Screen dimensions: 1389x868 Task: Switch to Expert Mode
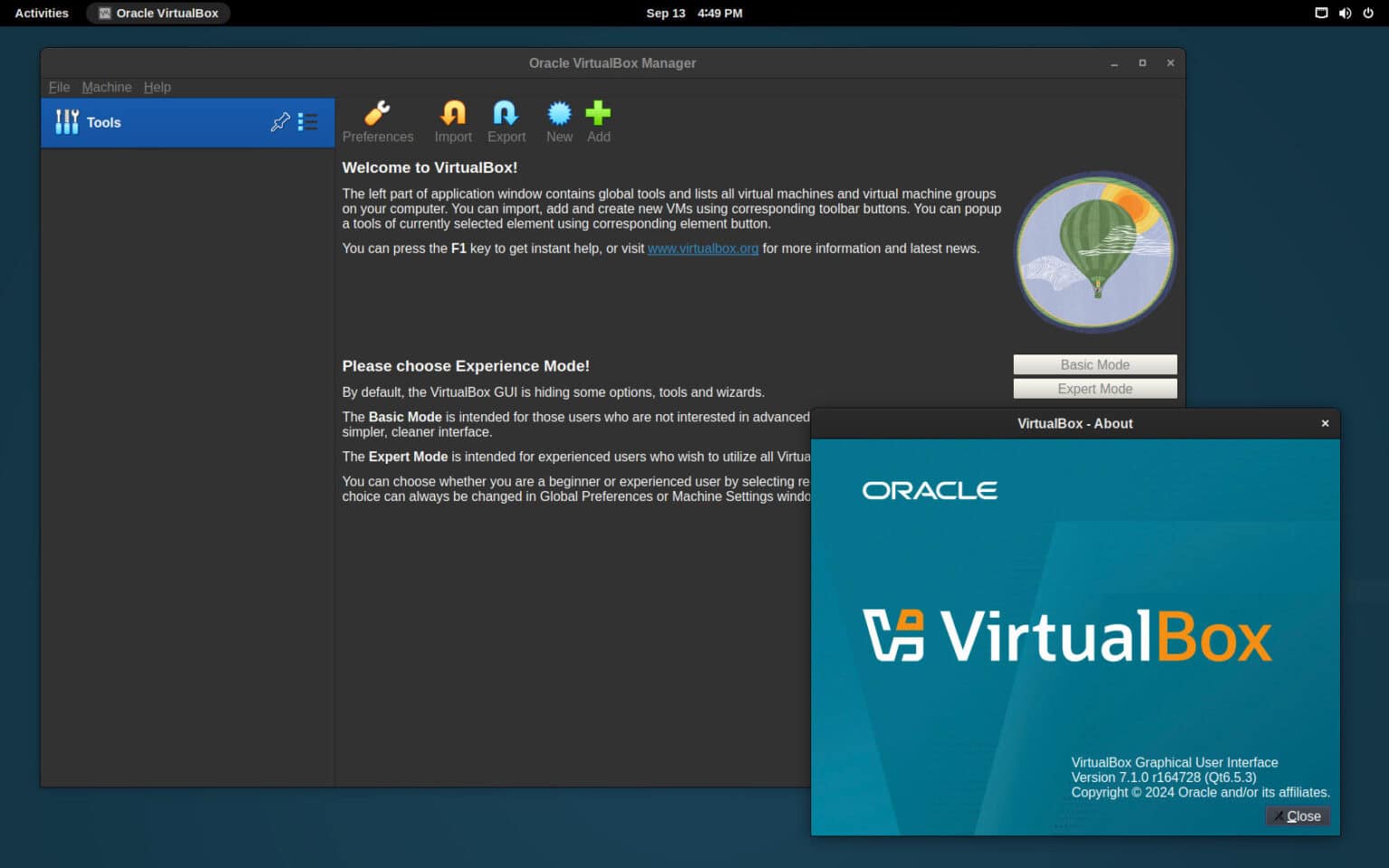point(1094,388)
